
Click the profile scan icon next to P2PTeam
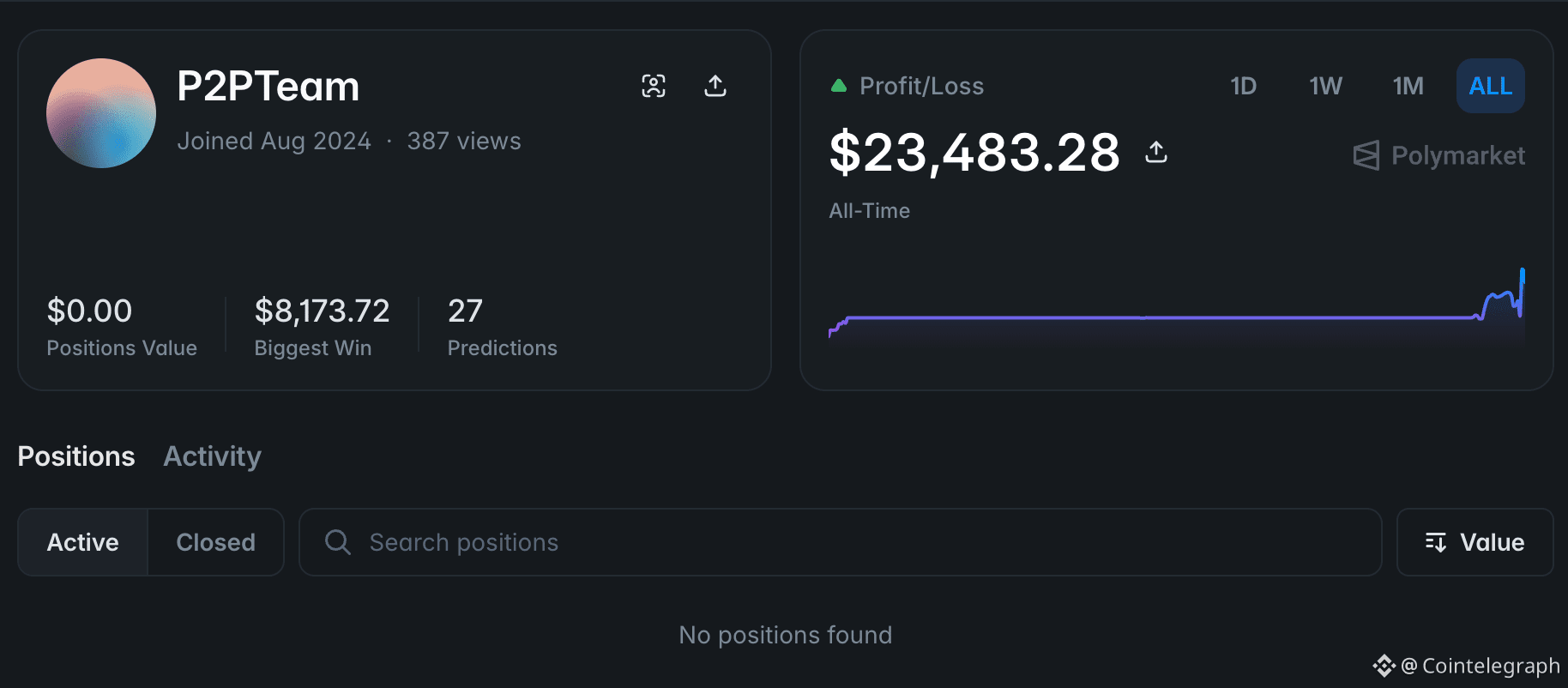[x=654, y=86]
